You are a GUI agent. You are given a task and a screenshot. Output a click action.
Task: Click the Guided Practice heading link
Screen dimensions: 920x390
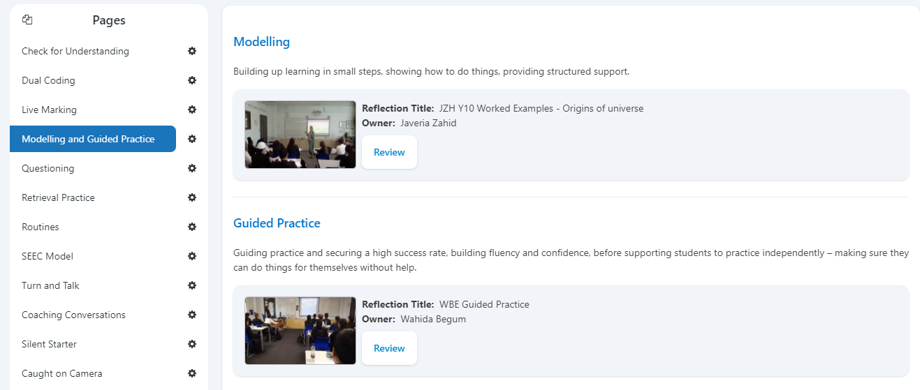click(277, 223)
